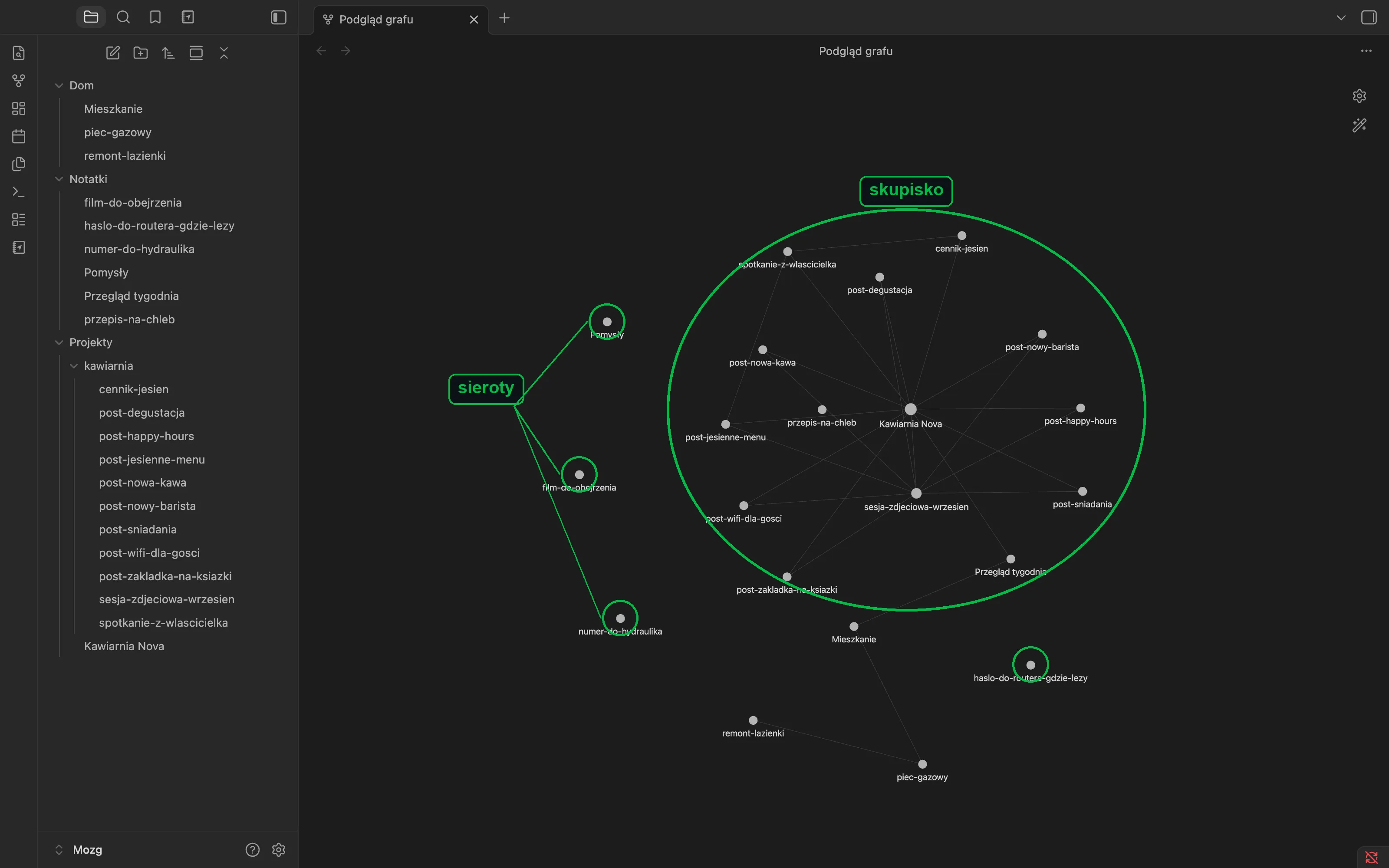Screen dimensions: 1389x868
Task: Open help from vault footer
Action: (253, 849)
